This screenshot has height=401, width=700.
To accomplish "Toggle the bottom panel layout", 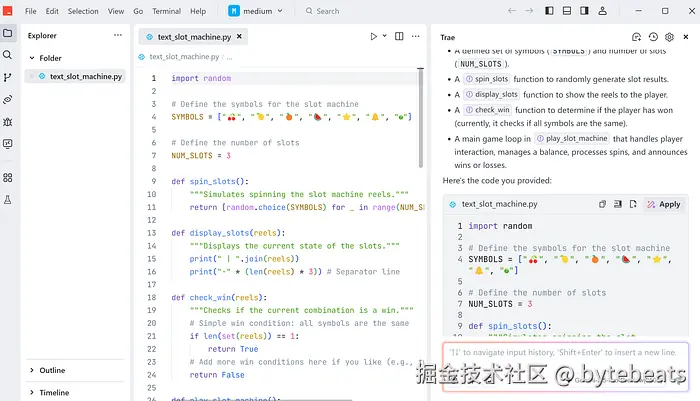I will coord(567,11).
